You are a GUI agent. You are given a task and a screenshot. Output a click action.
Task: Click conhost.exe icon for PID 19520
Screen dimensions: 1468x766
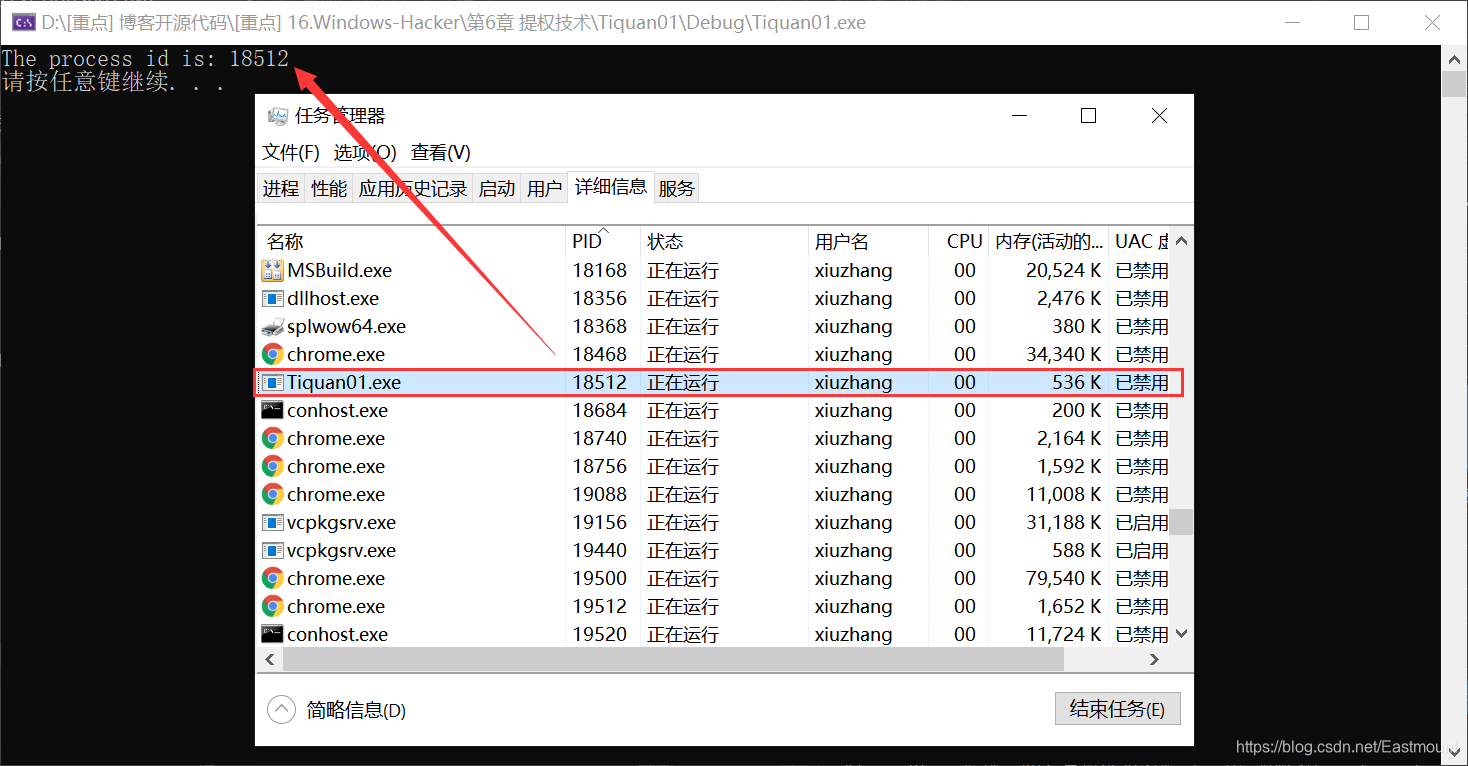pyautogui.click(x=272, y=634)
